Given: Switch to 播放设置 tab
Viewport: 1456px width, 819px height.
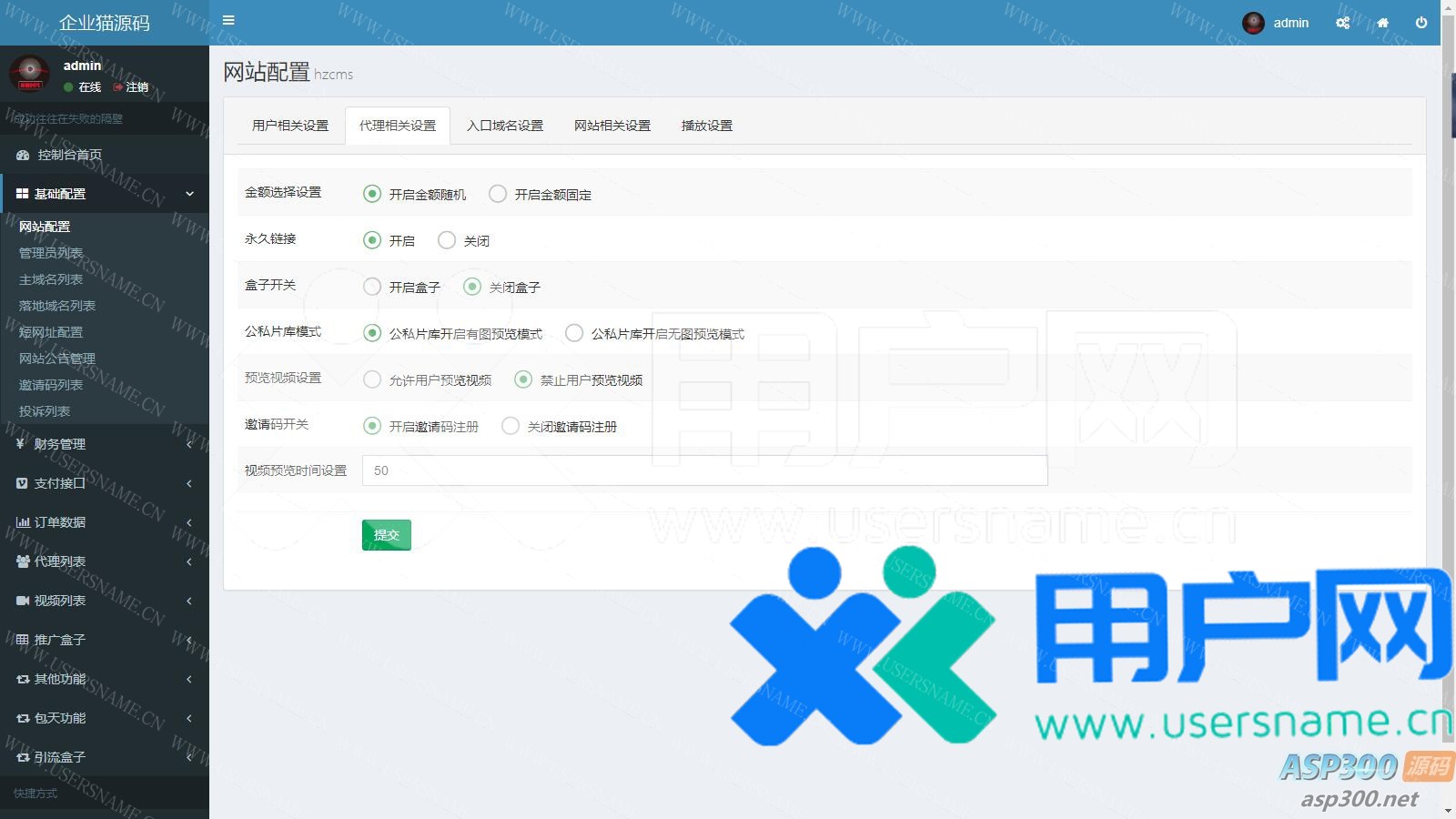Looking at the screenshot, I should click(x=707, y=126).
